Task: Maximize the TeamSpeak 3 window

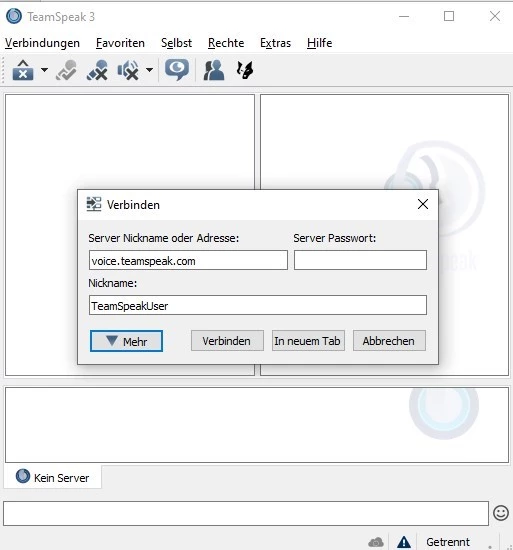Action: pos(449,16)
